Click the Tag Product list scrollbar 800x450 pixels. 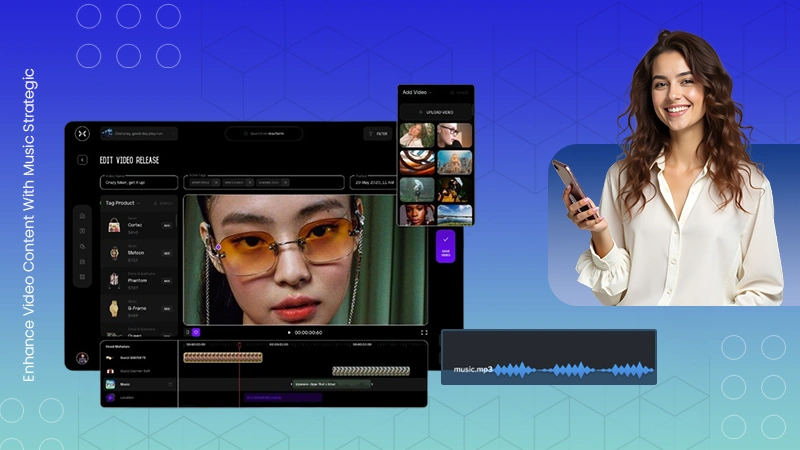[x=177, y=221]
